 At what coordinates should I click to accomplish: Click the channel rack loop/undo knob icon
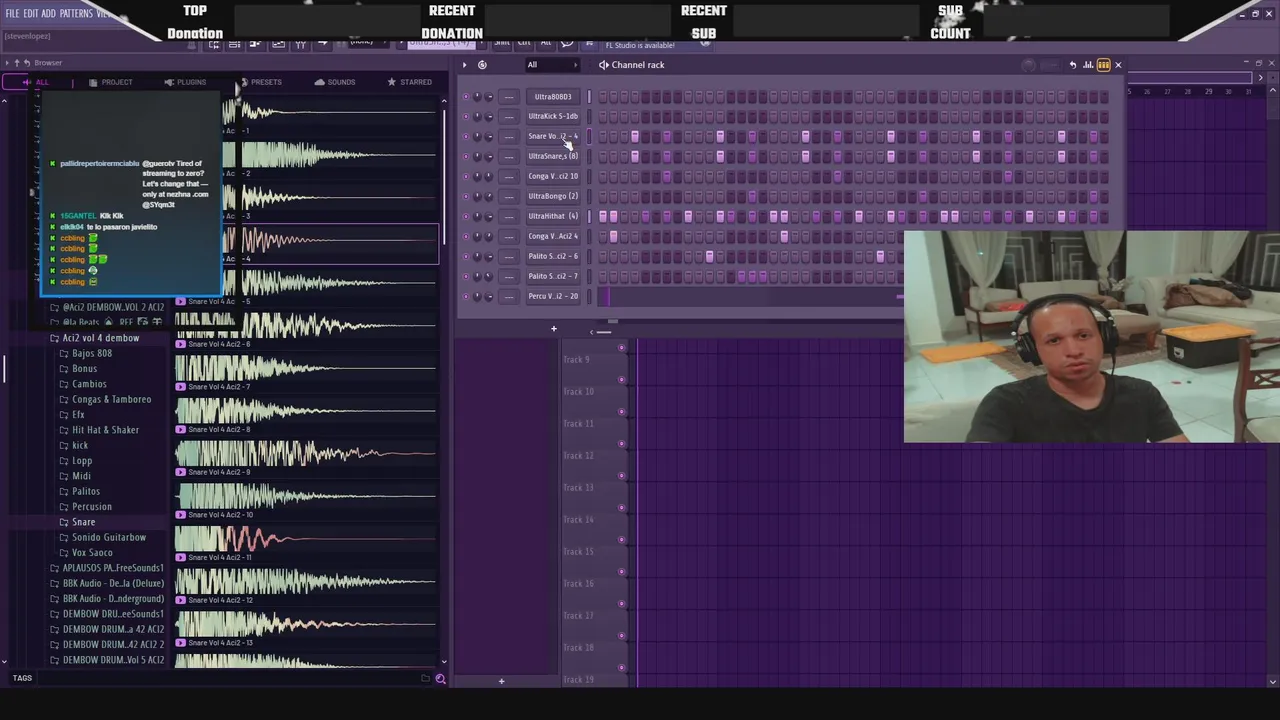[x=482, y=65]
